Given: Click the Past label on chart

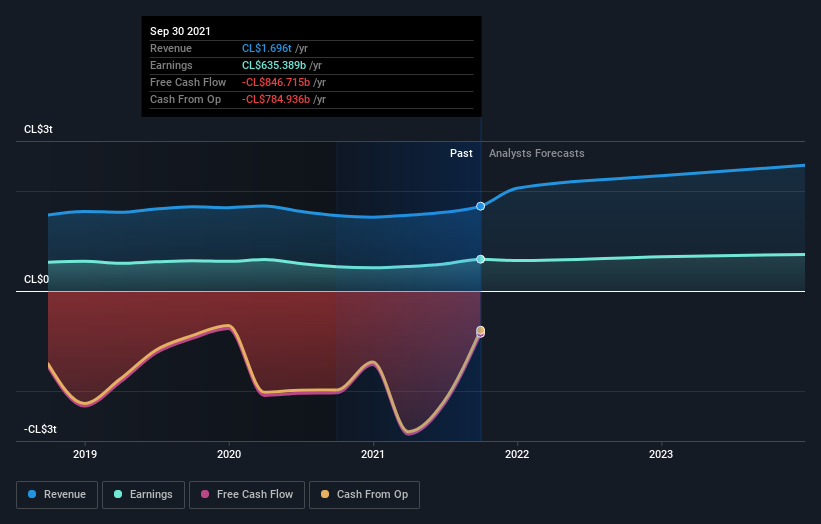Looking at the screenshot, I should pos(461,153).
